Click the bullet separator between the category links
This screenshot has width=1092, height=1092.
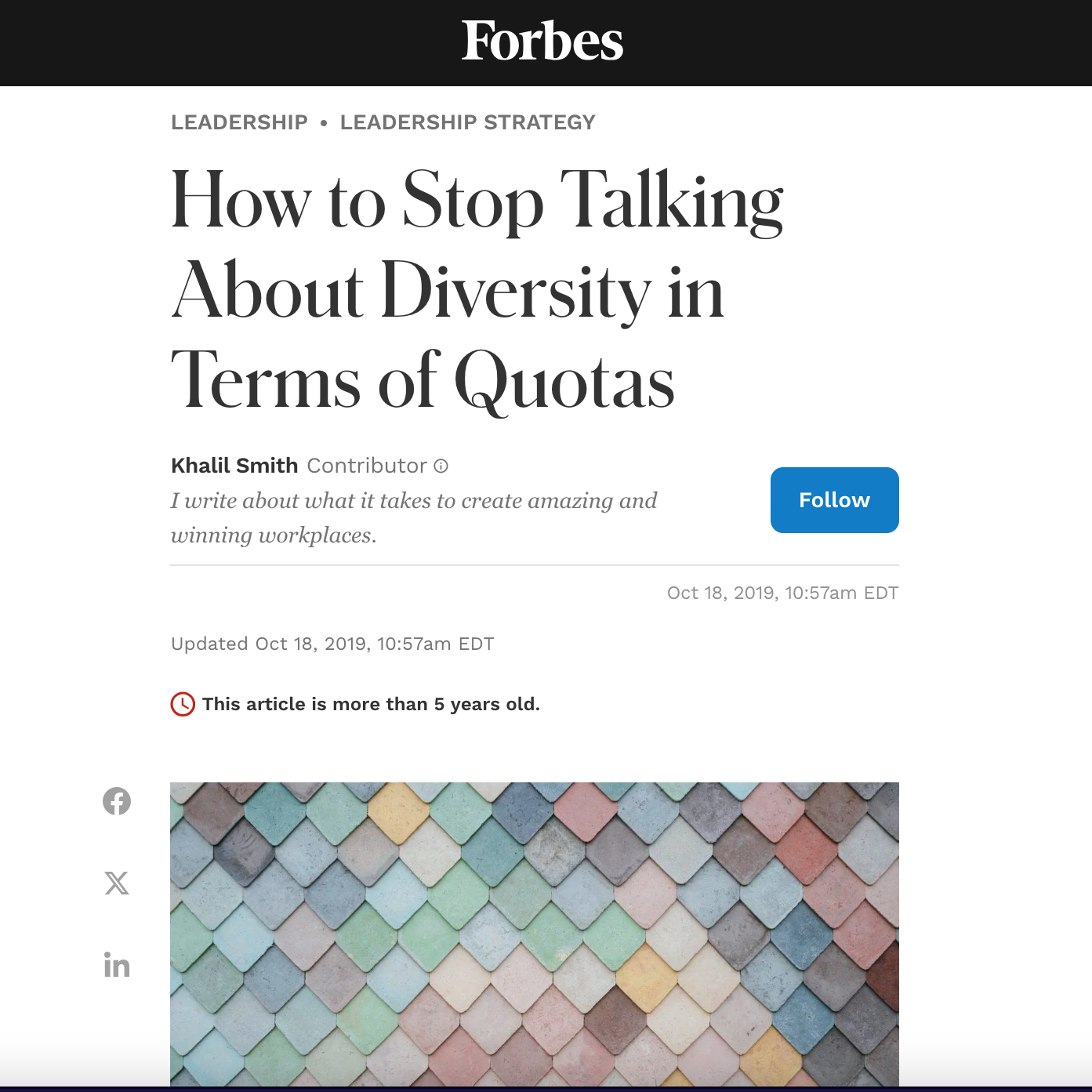[x=324, y=123]
